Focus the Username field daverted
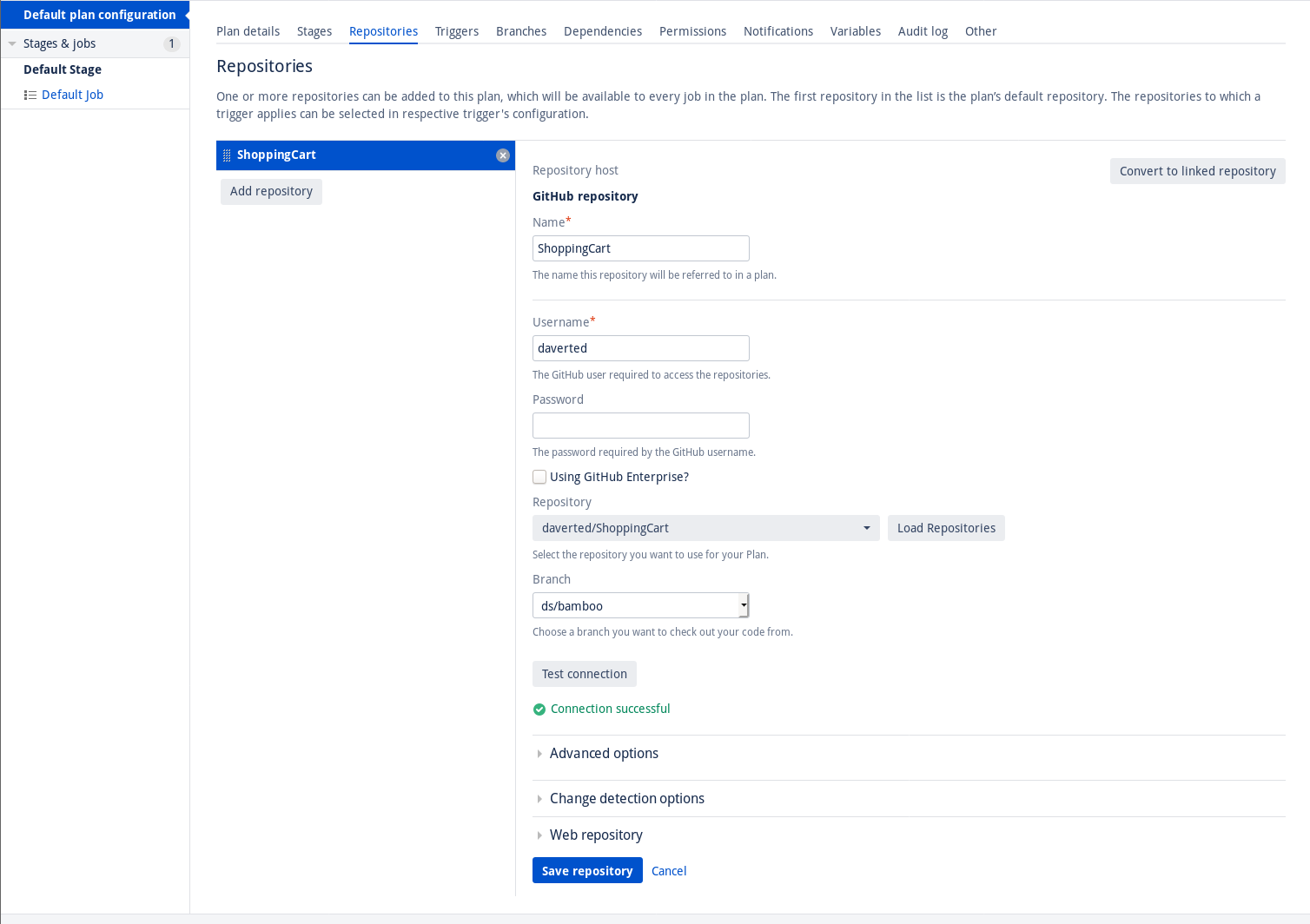Screen dimensions: 1310x924 (x=641, y=348)
